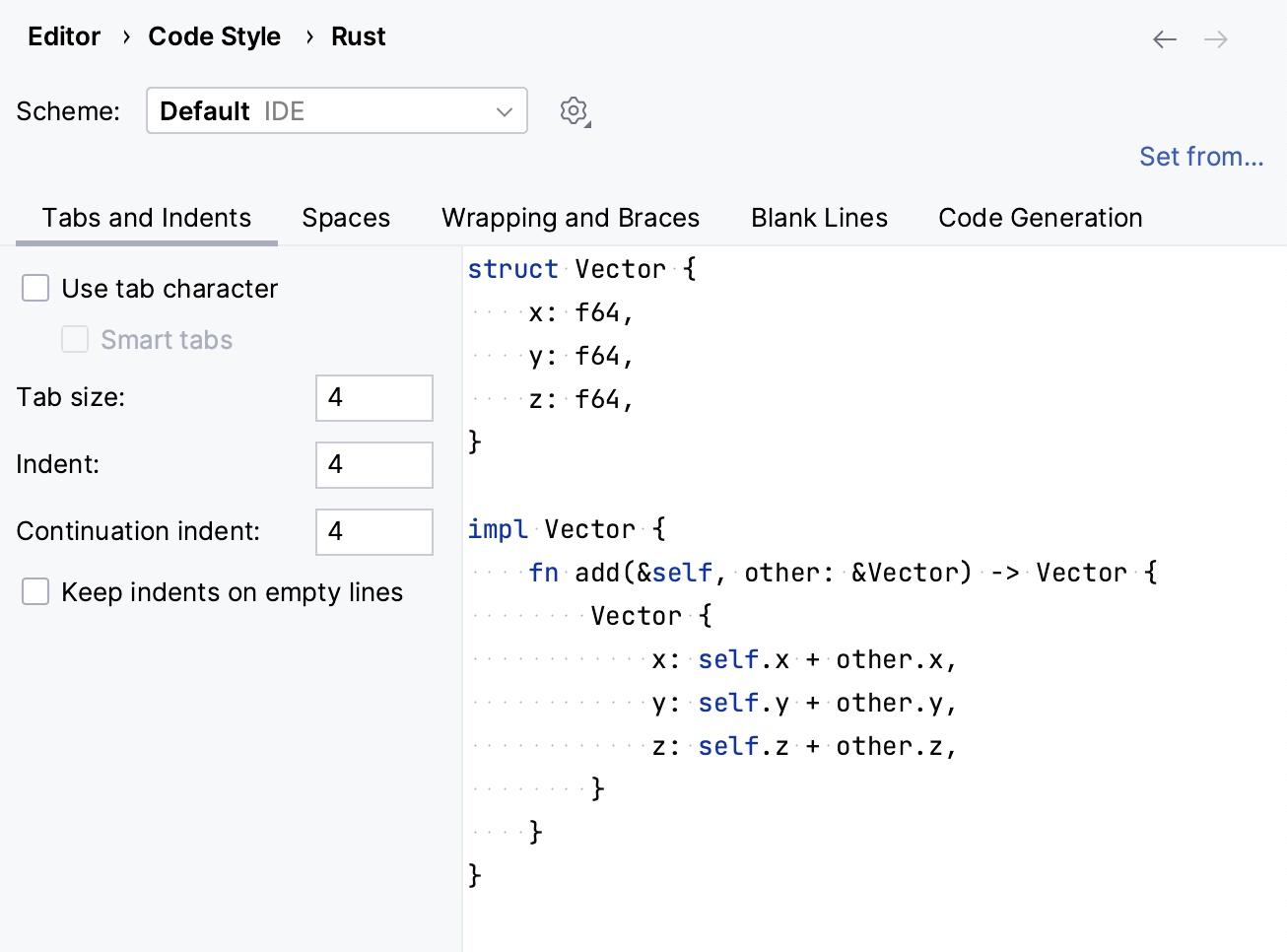This screenshot has width=1287, height=952.
Task: Switch to the Blank Lines tab
Action: point(819,218)
